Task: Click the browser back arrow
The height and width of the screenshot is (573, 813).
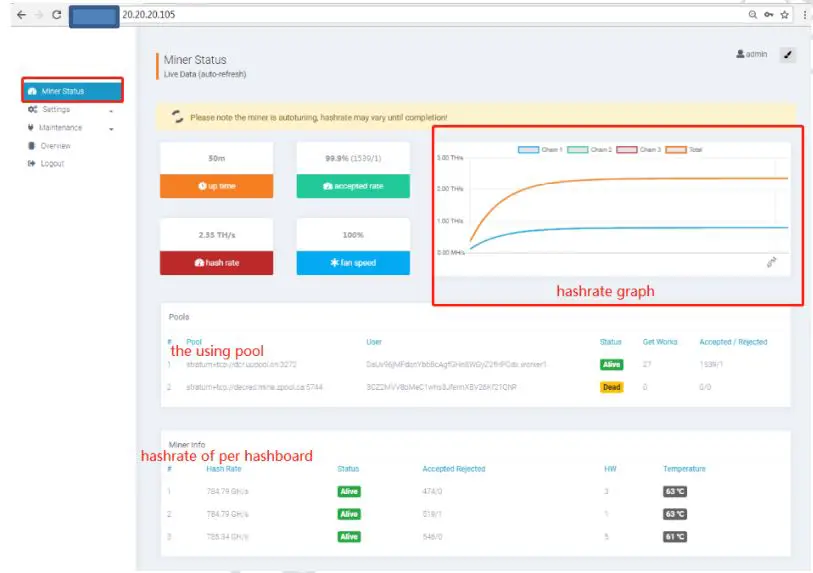Action: point(21,15)
